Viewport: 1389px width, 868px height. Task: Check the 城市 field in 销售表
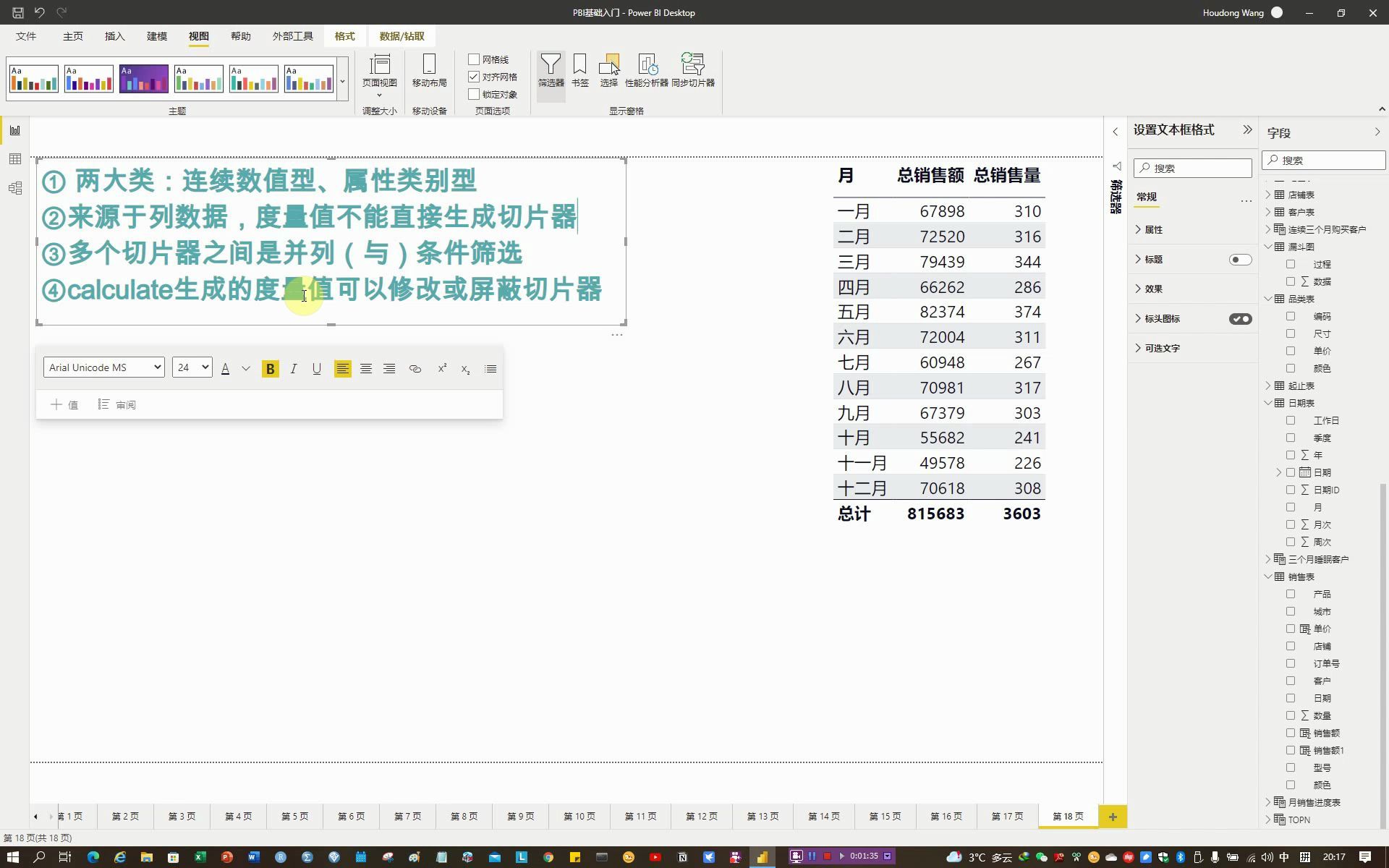pos(1291,611)
